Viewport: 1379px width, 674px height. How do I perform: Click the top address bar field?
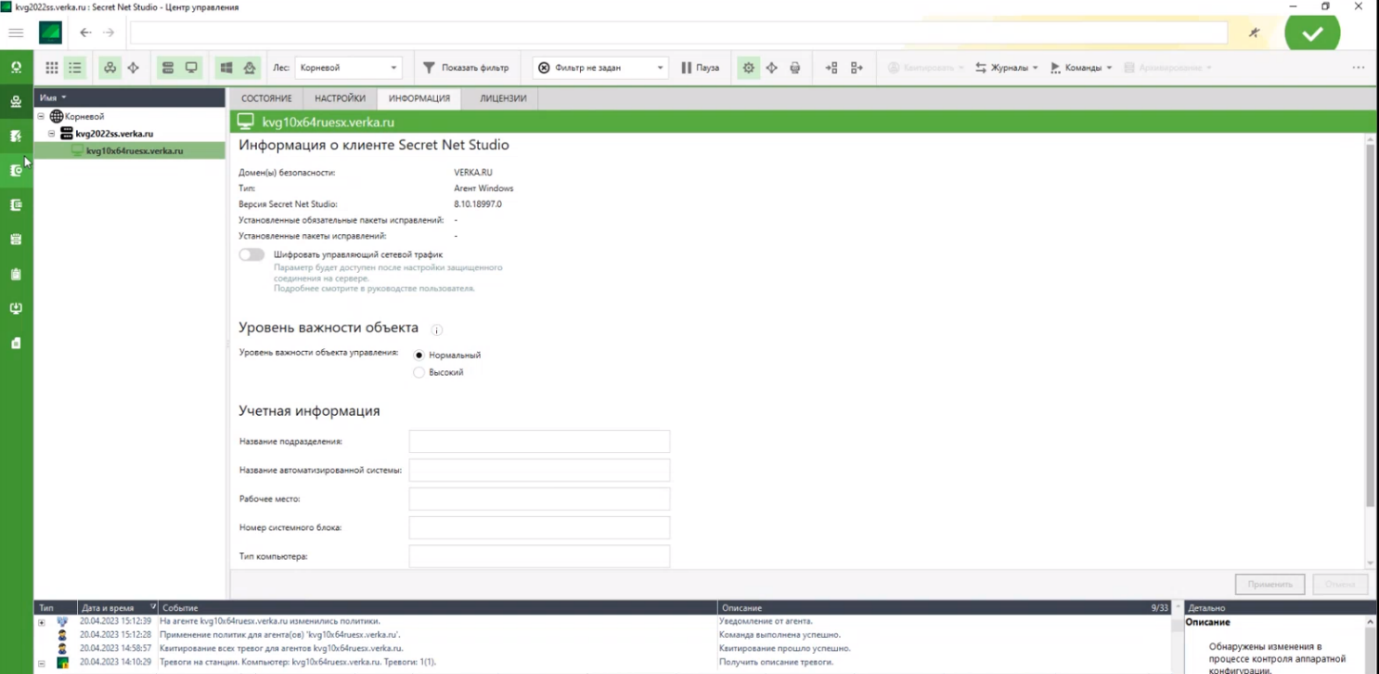coord(678,33)
